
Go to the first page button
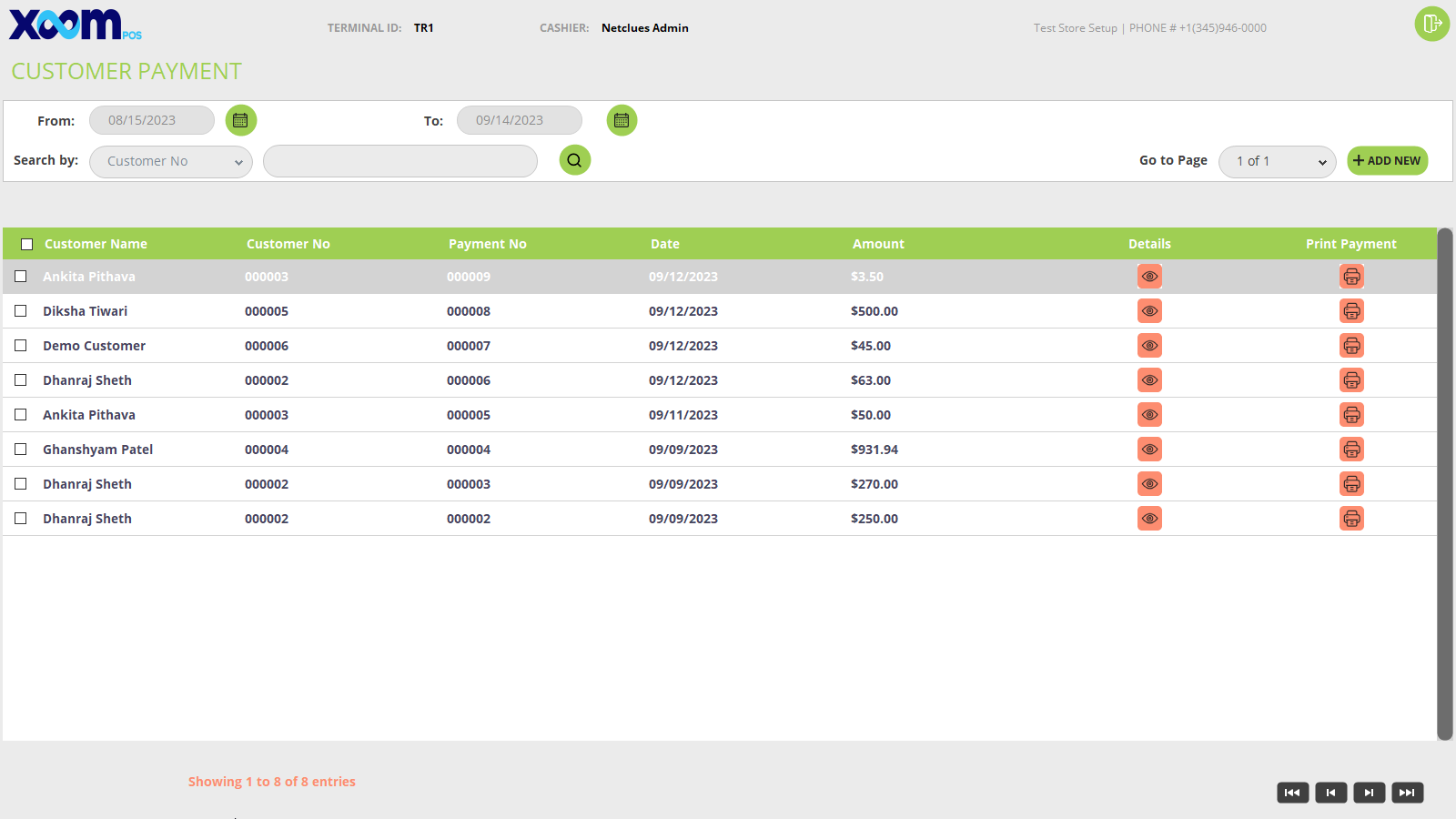[1292, 793]
